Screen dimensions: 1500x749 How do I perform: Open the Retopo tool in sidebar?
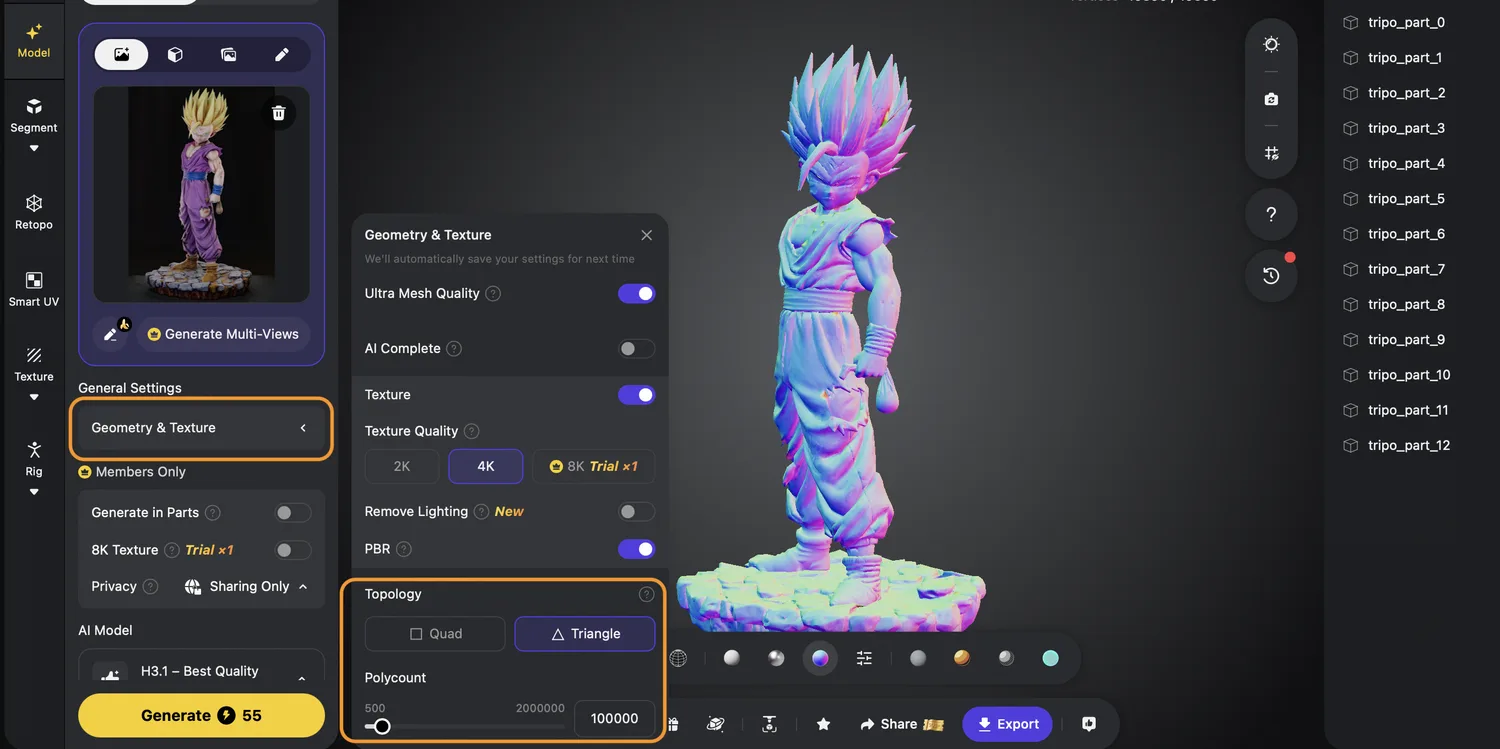coord(34,212)
